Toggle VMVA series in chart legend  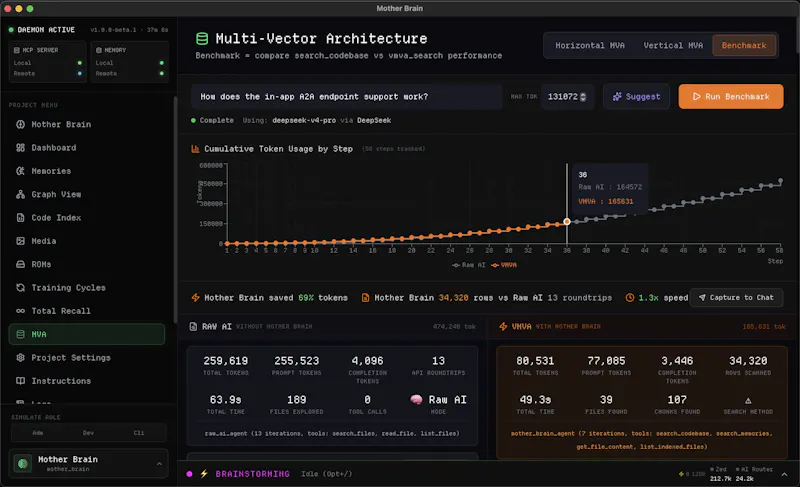504,265
